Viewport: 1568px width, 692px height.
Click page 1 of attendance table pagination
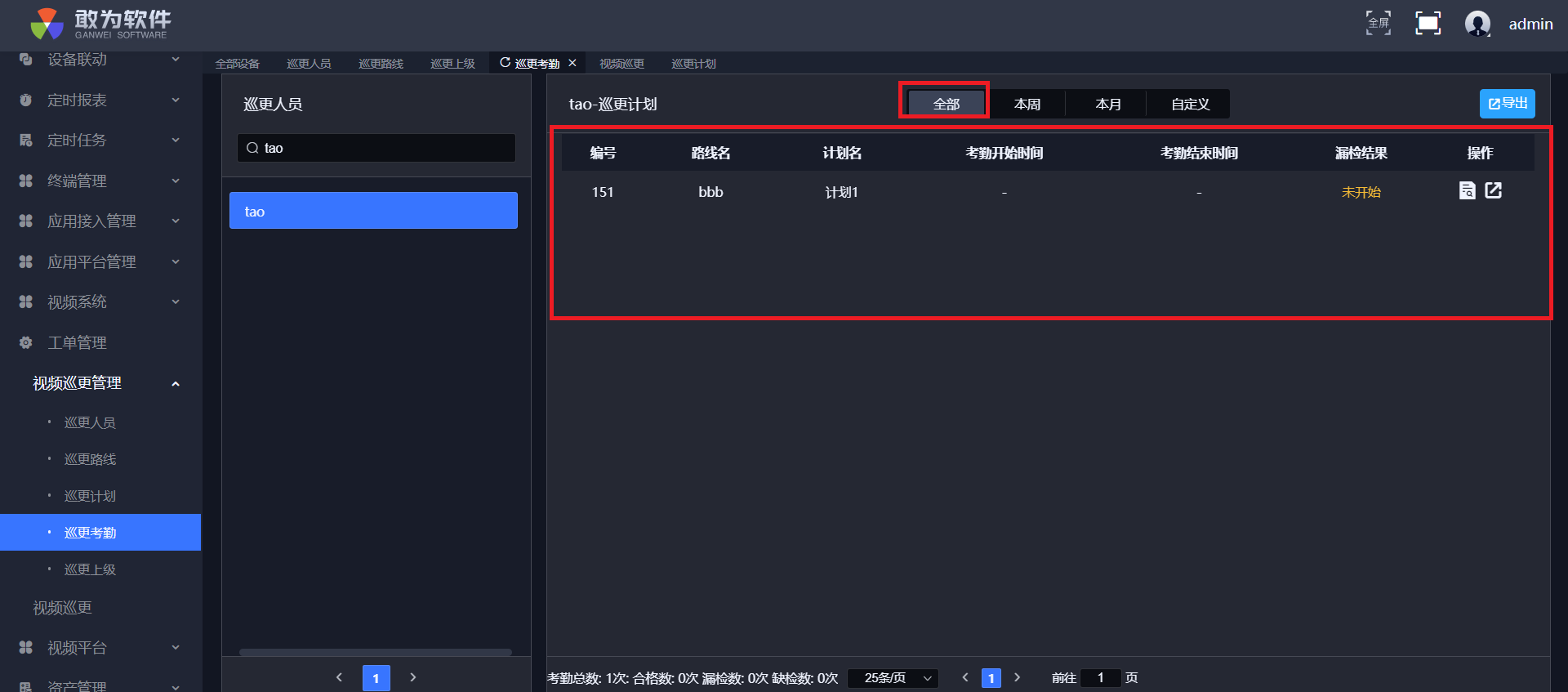coord(991,678)
